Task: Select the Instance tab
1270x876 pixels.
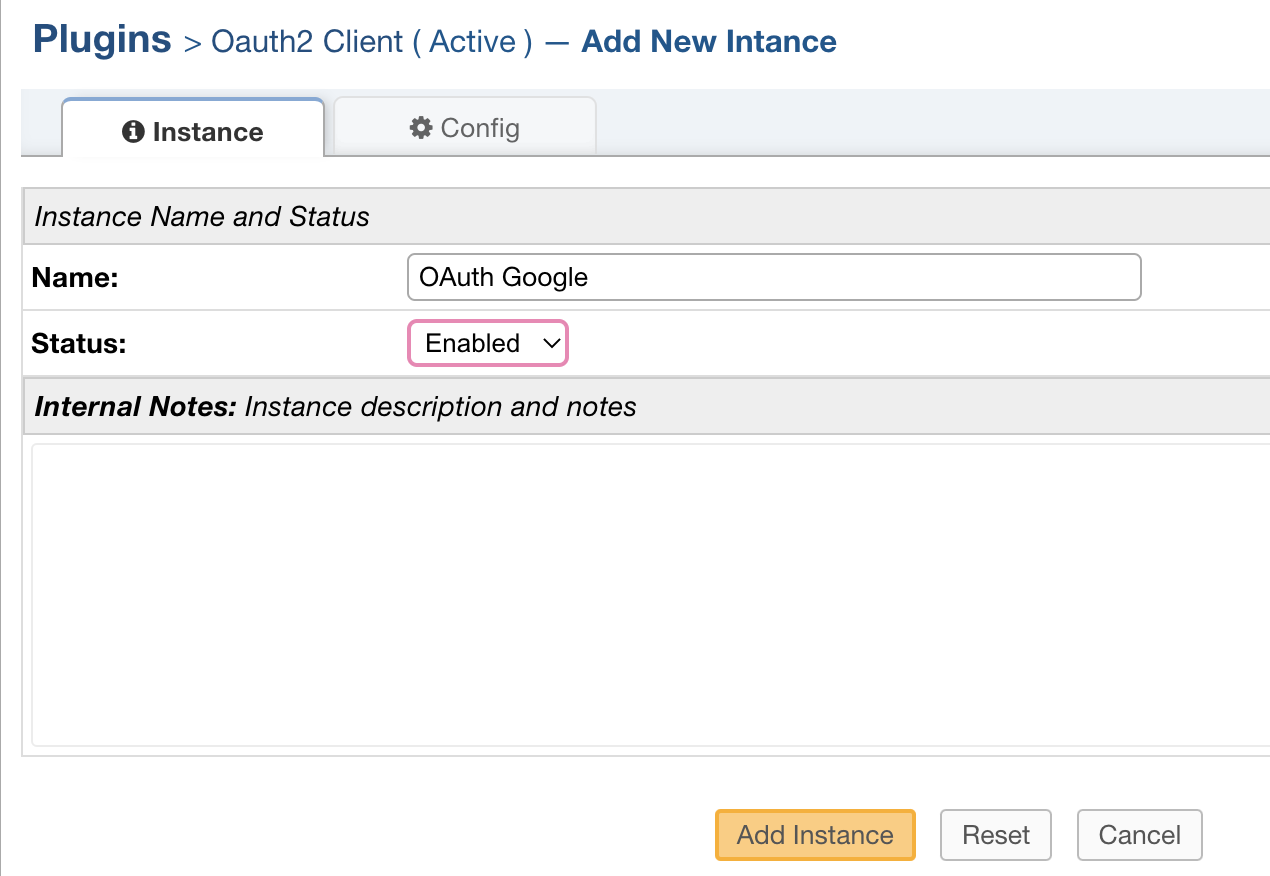Action: click(193, 130)
